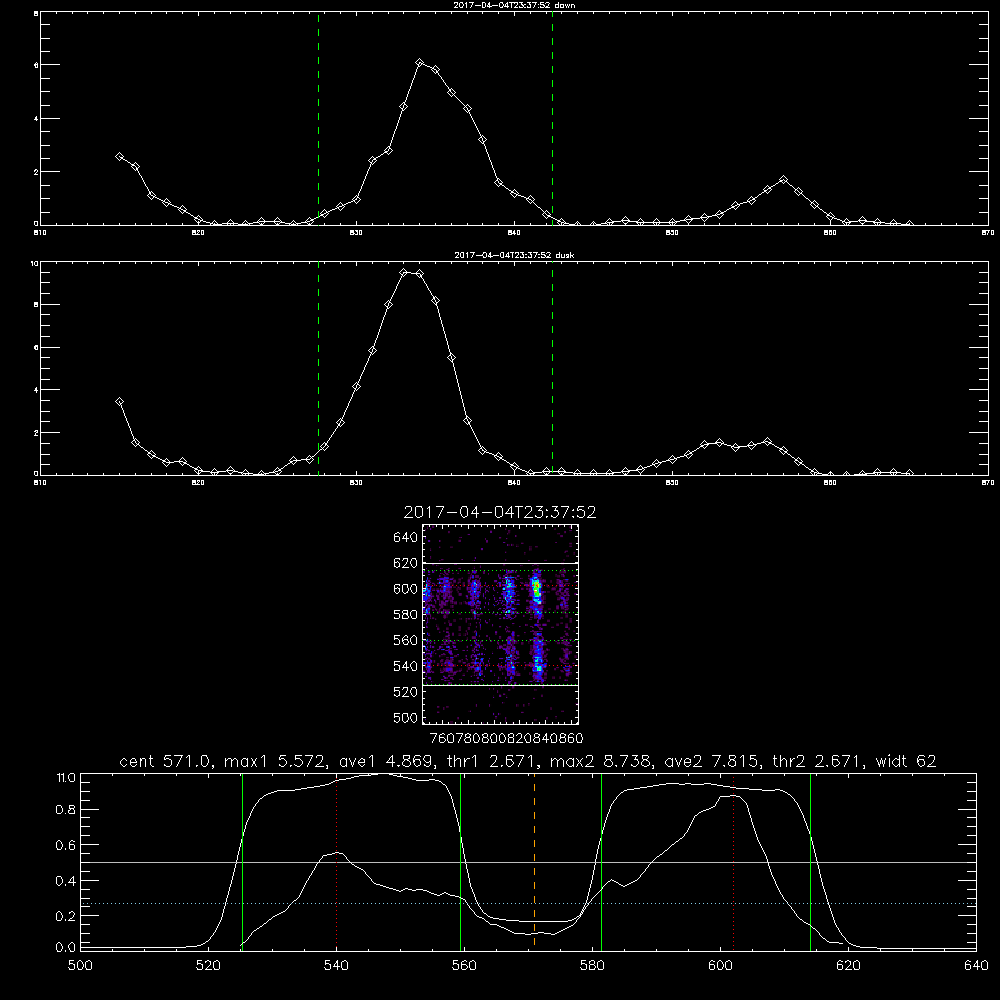1000x1000 pixels.
Task: Select the 'ave1 4.869' value in stats header
Action: click(386, 761)
